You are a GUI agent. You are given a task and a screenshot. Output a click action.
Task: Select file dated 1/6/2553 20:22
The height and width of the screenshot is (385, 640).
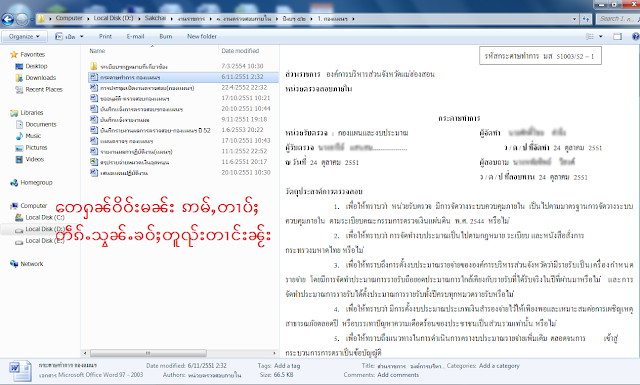183,130
